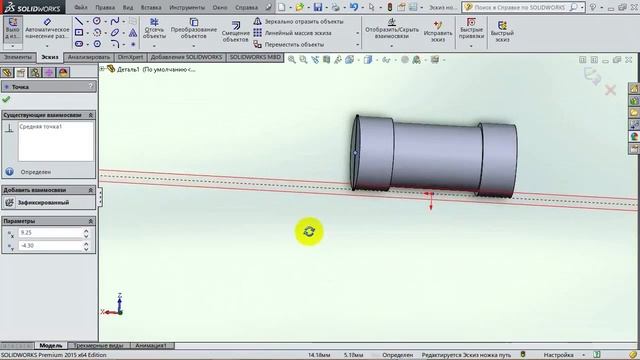Switch to the DimXpert tab
The height and width of the screenshot is (360, 640).
[x=131, y=57]
